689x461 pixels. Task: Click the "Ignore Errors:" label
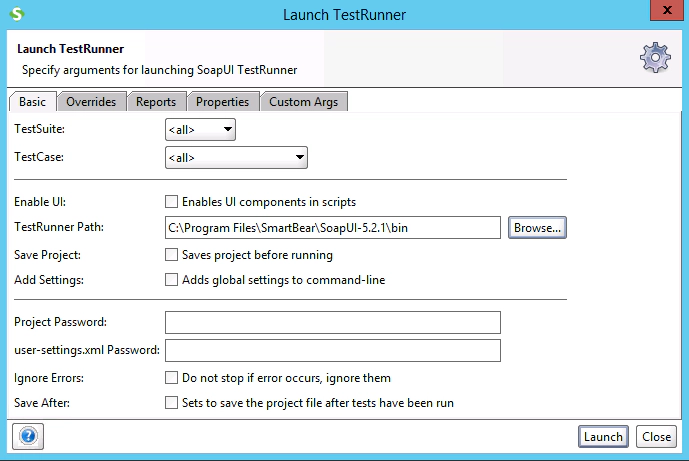point(49,378)
